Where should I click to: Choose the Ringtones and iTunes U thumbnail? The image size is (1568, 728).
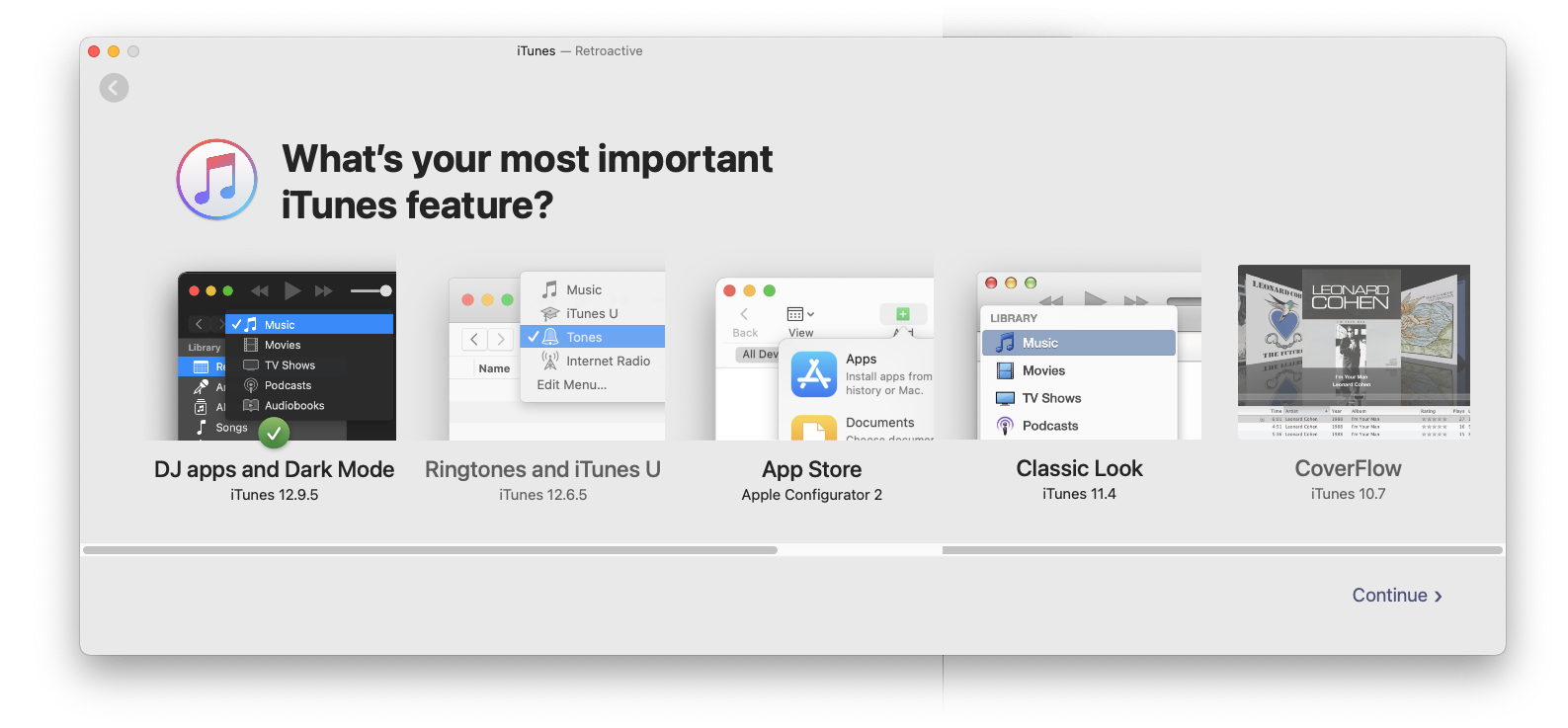[557, 356]
